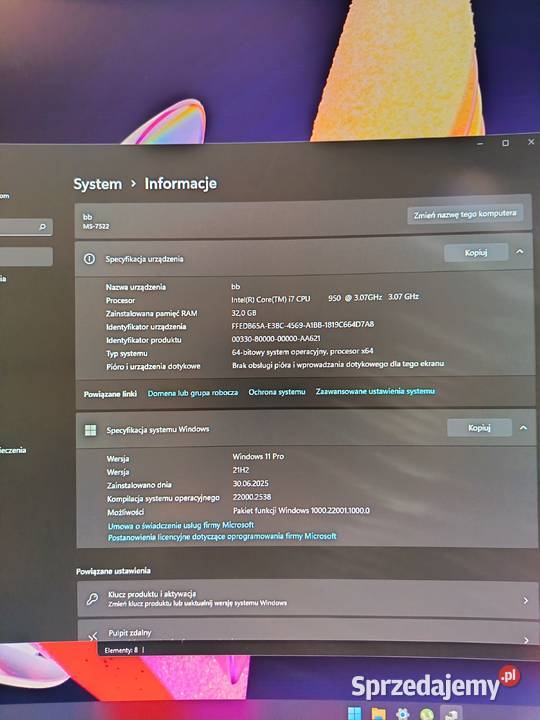Image resolution: width=540 pixels, height=720 pixels.
Task: Click Zmień nazwę tego komputera button
Action: pyautogui.click(x=465, y=214)
